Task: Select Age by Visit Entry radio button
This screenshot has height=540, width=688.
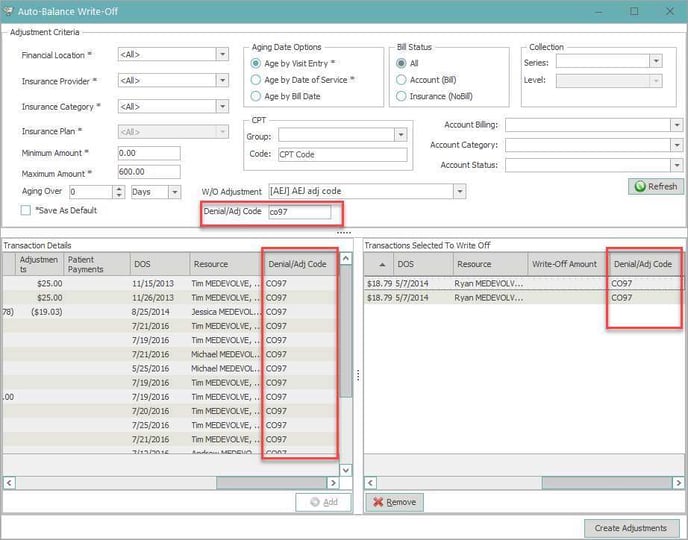Action: point(256,63)
